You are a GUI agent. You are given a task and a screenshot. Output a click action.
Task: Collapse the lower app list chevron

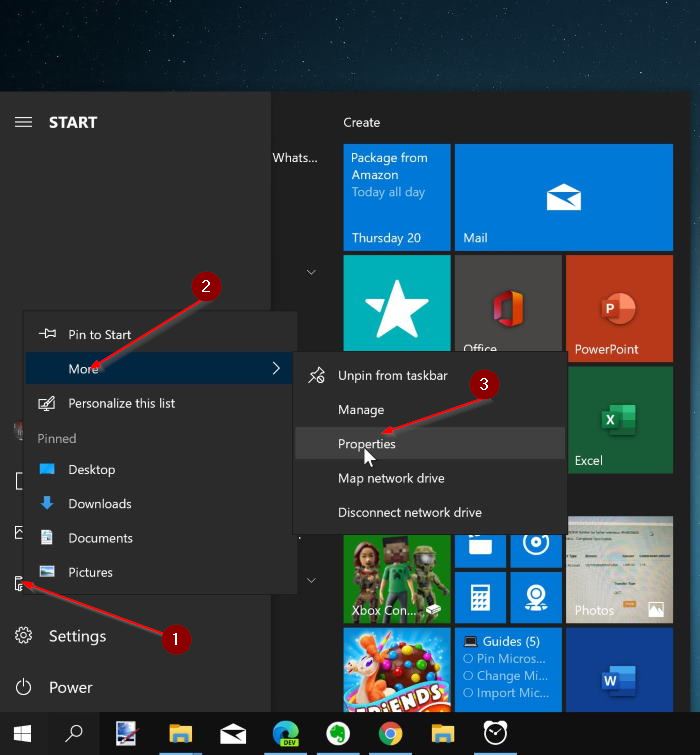tap(311, 580)
